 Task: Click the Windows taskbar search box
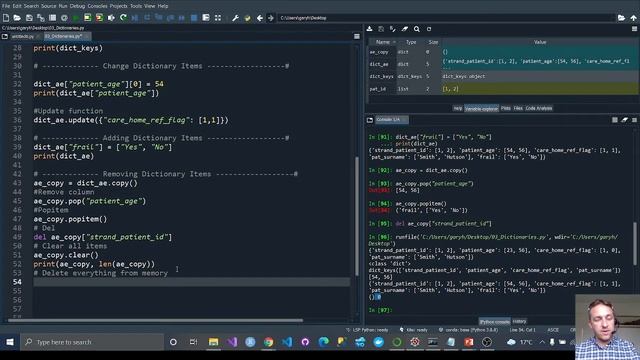click(92, 342)
